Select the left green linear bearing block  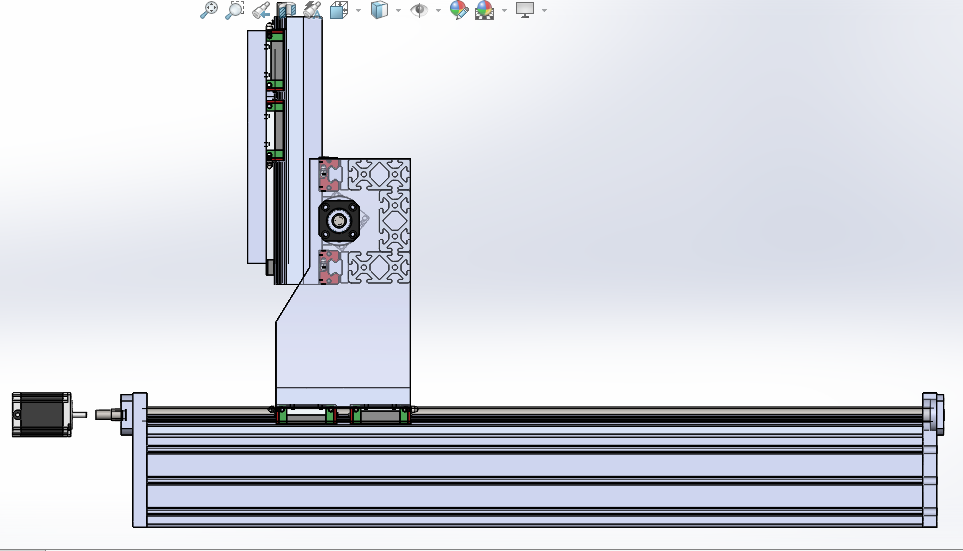[x=306, y=415]
